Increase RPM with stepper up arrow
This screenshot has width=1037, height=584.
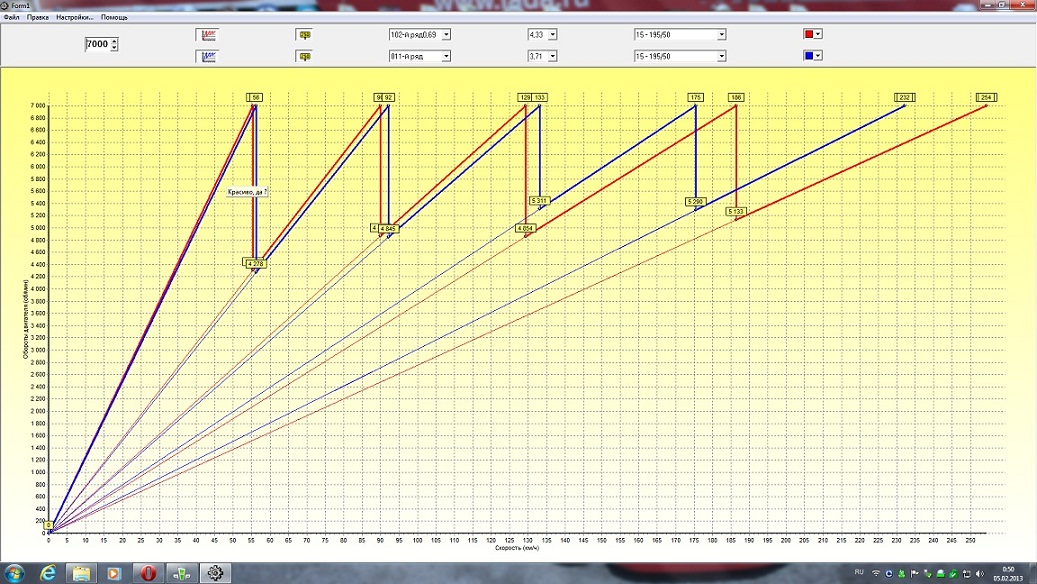pyautogui.click(x=114, y=41)
